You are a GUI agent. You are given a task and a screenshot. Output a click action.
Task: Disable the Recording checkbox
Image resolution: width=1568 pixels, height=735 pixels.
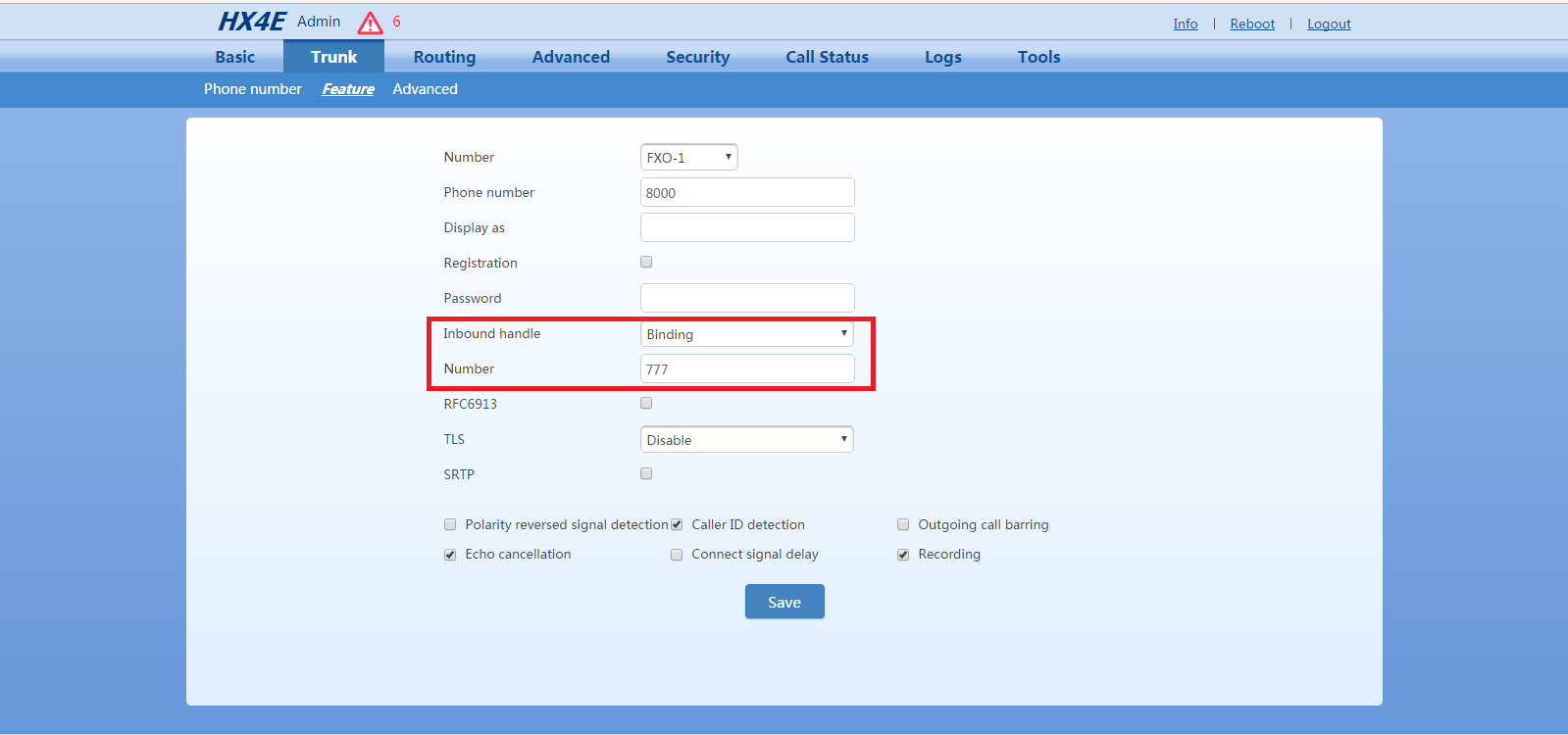[x=903, y=555]
